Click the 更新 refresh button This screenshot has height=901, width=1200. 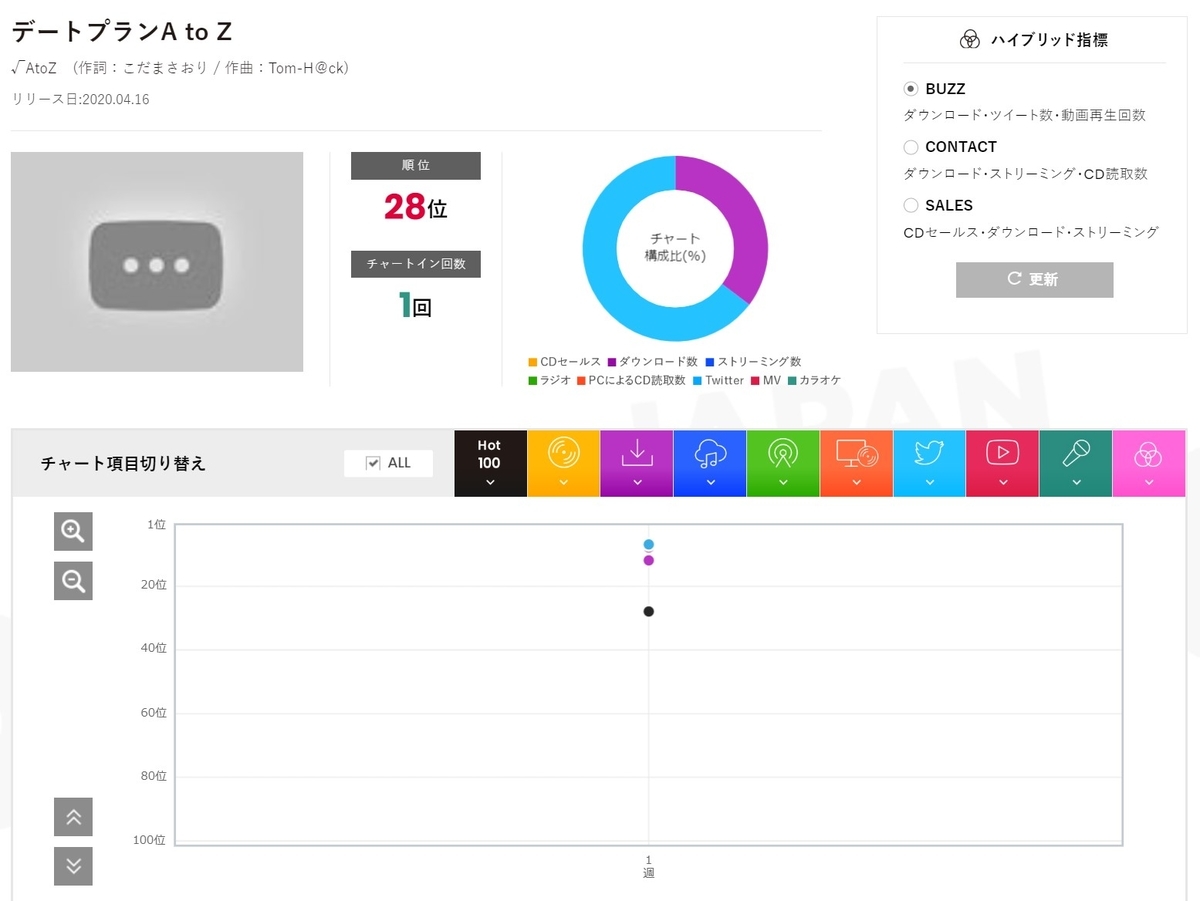(1034, 279)
